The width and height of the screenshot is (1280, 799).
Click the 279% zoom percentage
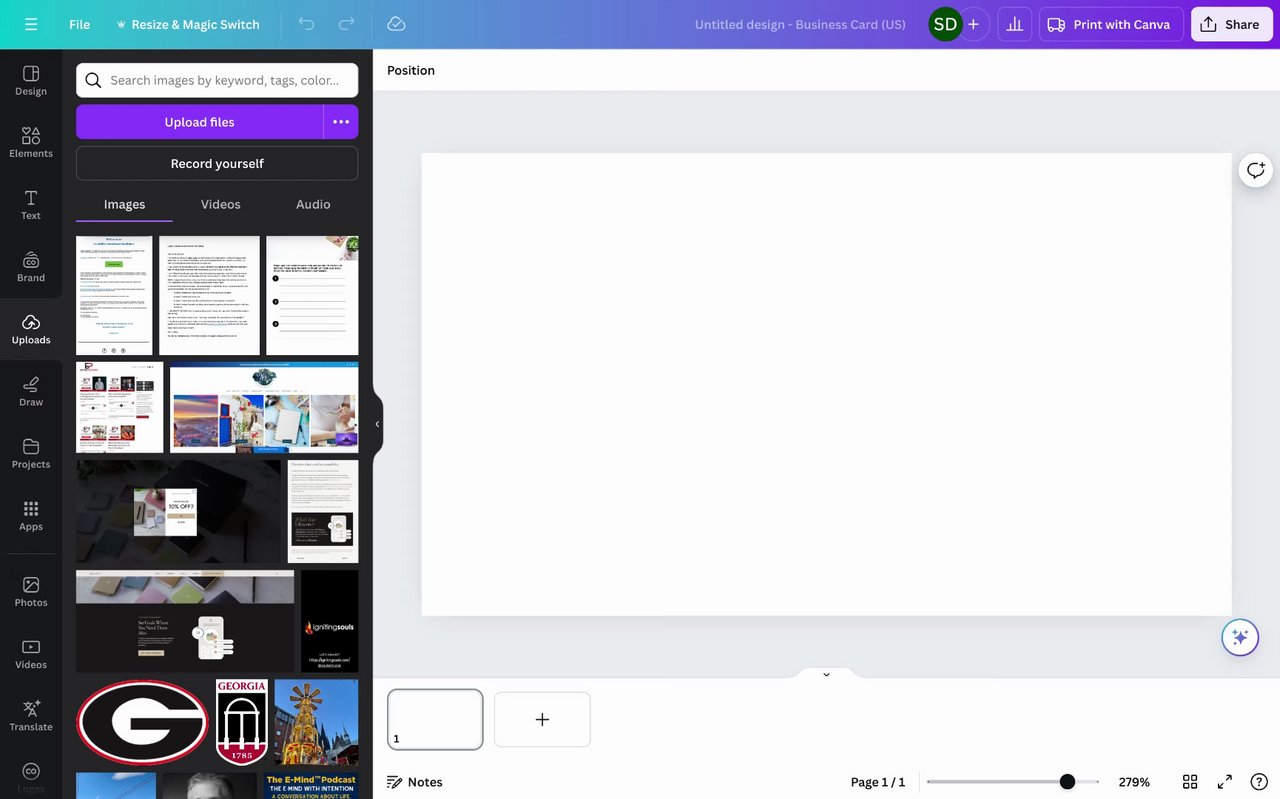(x=1134, y=782)
